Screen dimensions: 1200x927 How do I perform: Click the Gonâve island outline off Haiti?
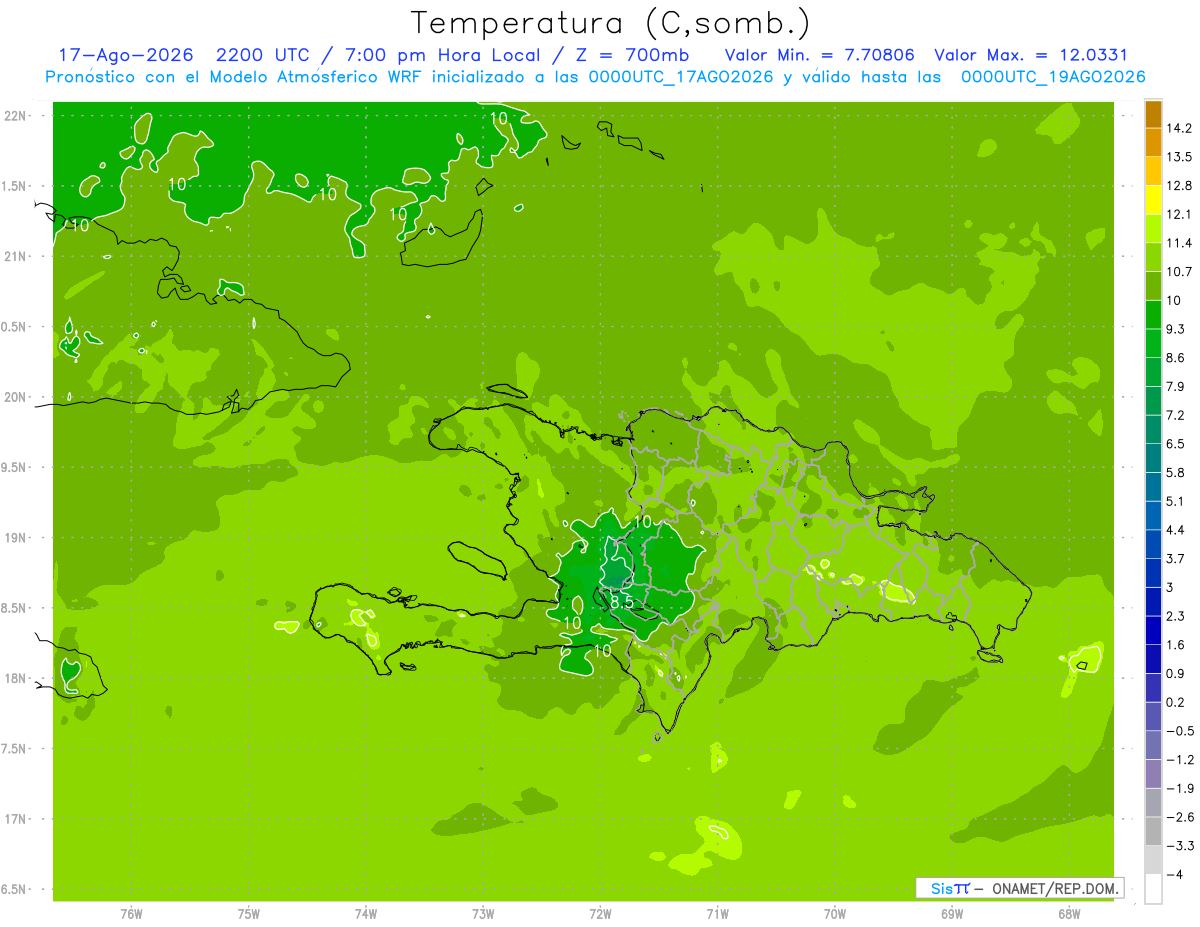point(476,560)
